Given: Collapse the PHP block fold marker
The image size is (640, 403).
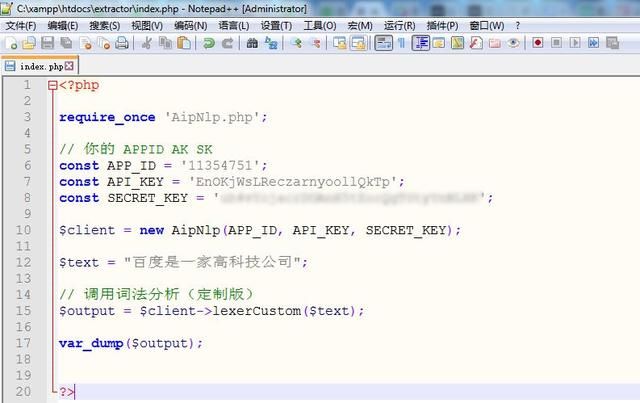Looking at the screenshot, I should pos(53,85).
